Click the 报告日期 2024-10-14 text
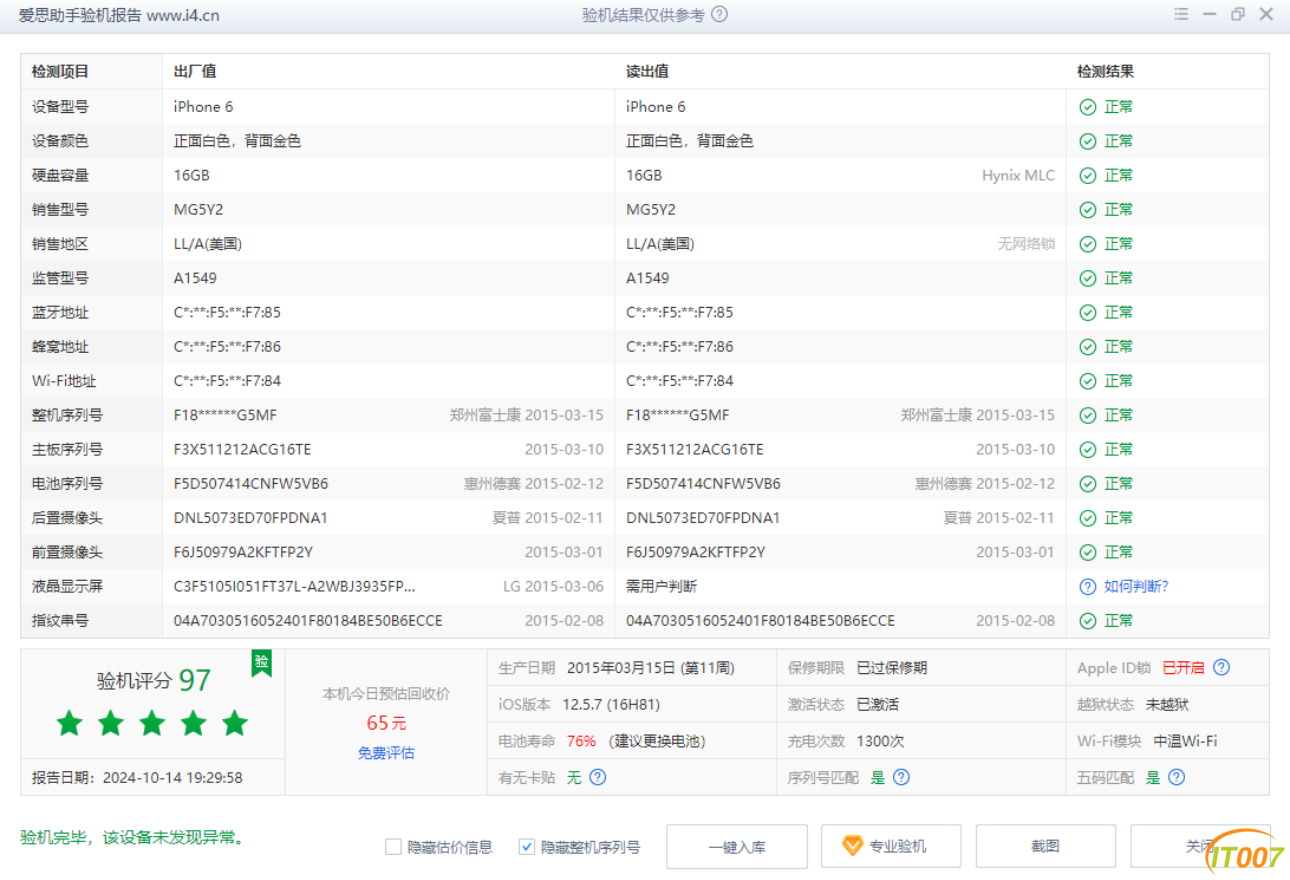Viewport: 1290px width, 880px height. pyautogui.click(x=137, y=777)
